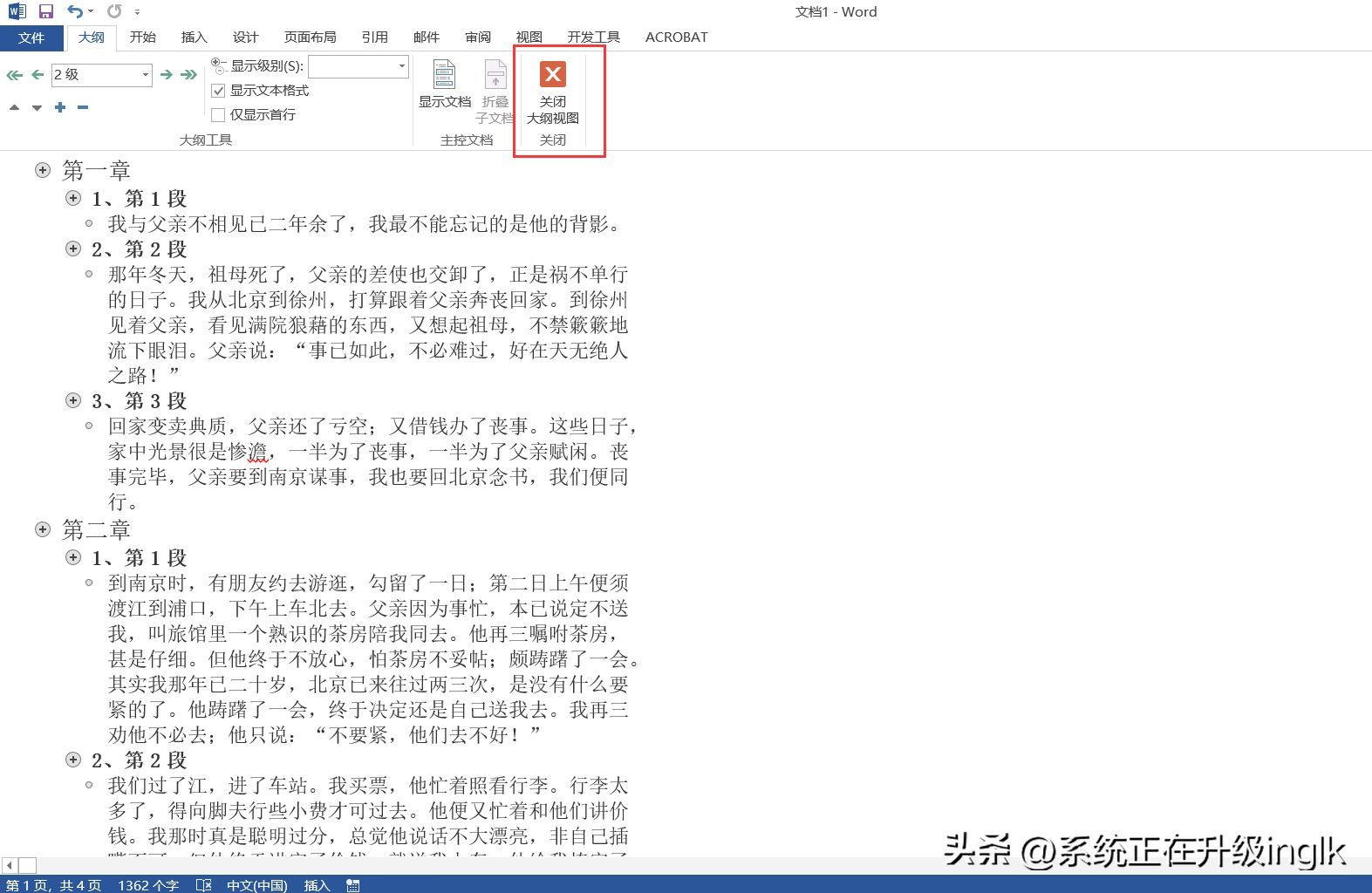Click 折叠子文档 collapse subdocuments button
1372x893 pixels.
[x=495, y=92]
